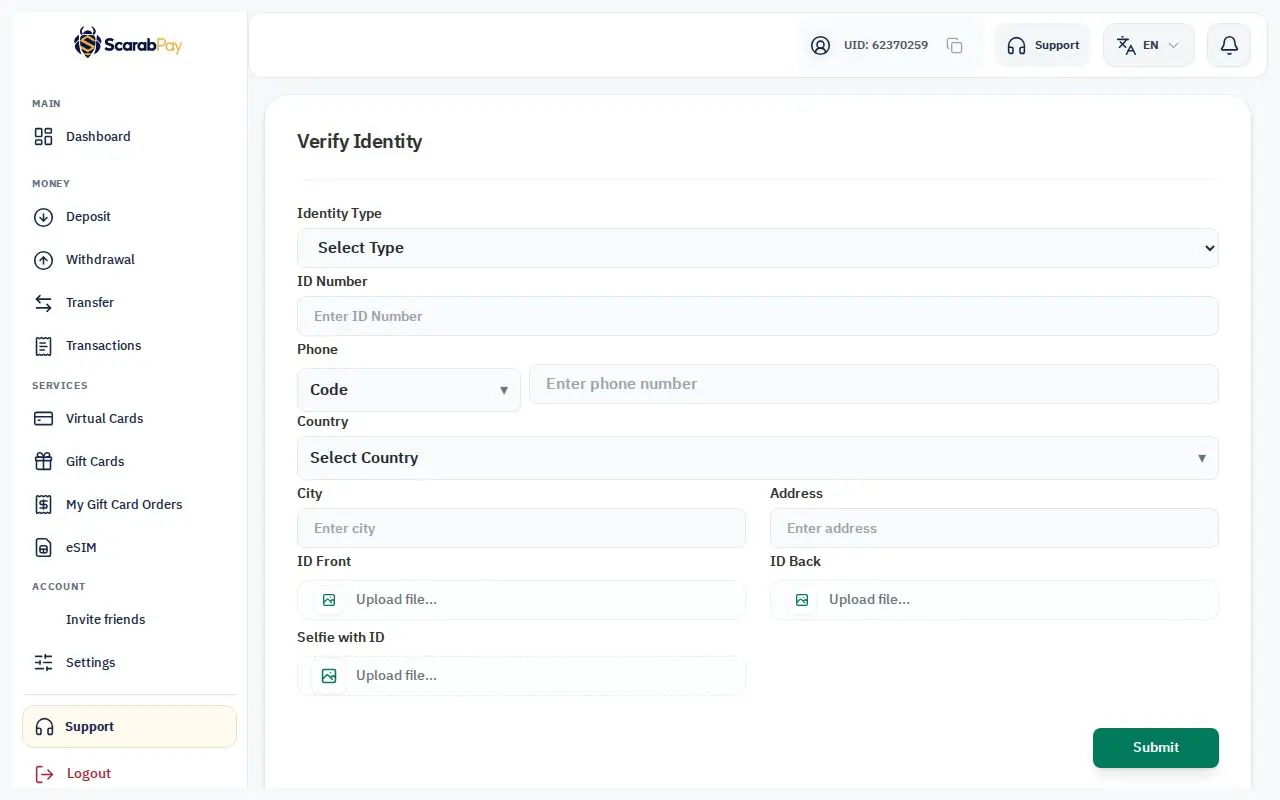Click the phone number input field

tap(874, 384)
